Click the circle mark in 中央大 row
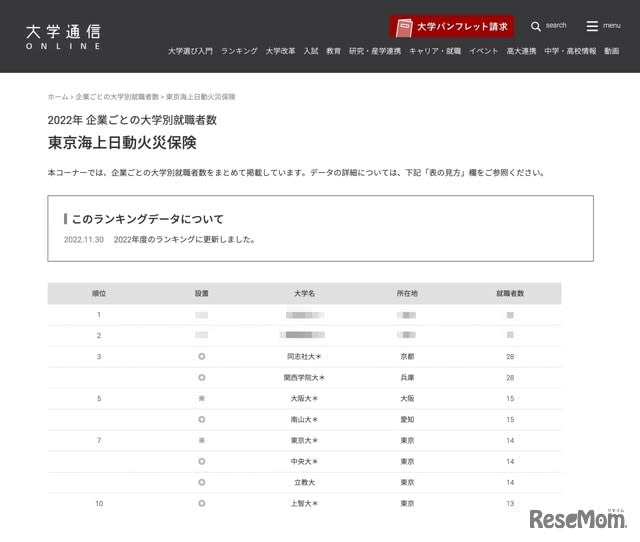Image resolution: width=640 pixels, height=542 pixels. tap(202, 462)
